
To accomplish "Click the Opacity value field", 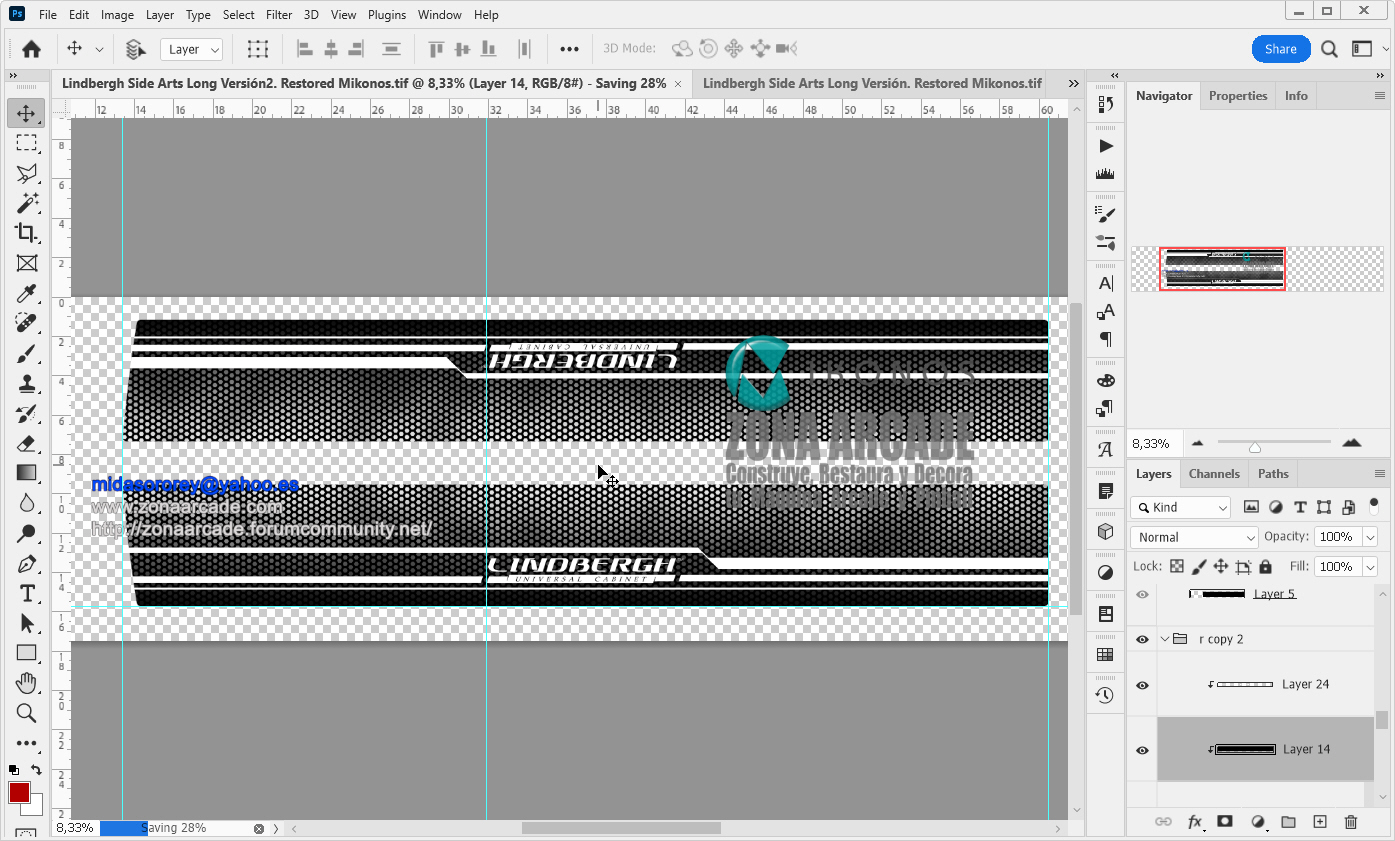I will click(x=1336, y=537).
